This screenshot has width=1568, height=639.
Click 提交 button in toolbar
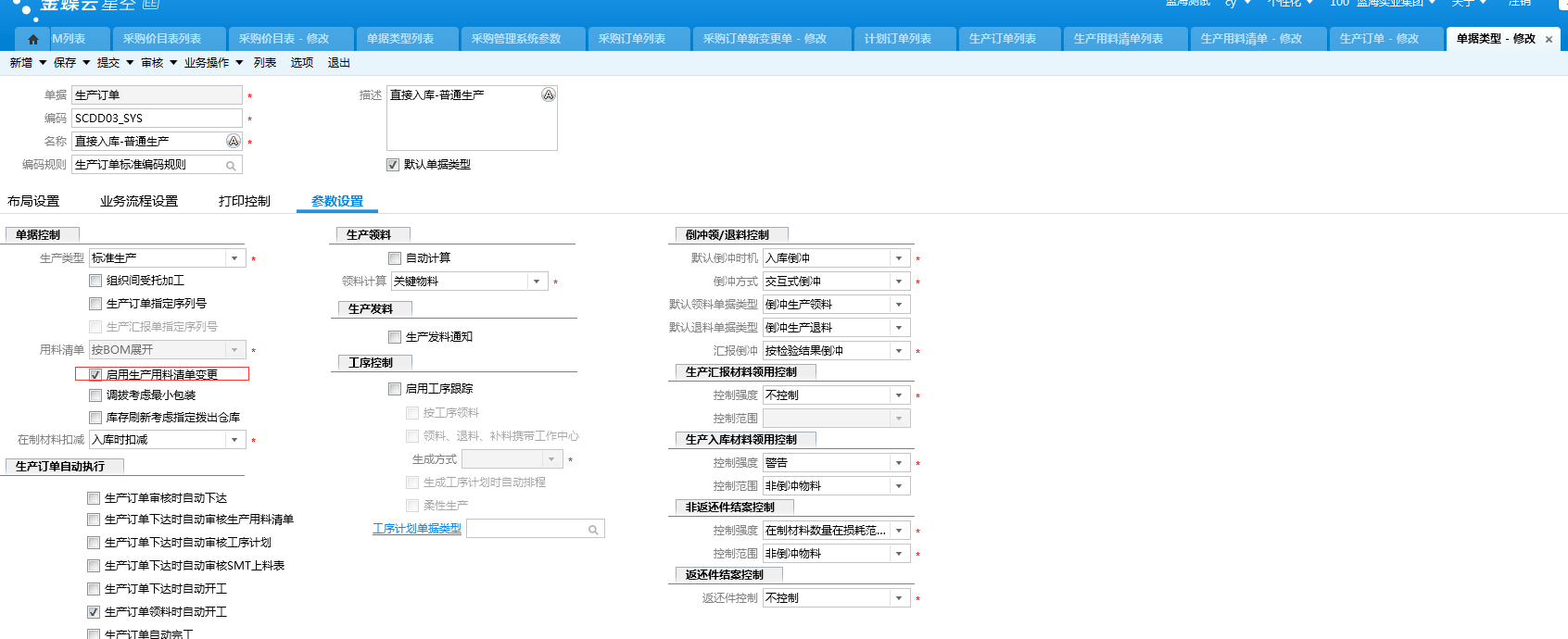pyautogui.click(x=108, y=63)
